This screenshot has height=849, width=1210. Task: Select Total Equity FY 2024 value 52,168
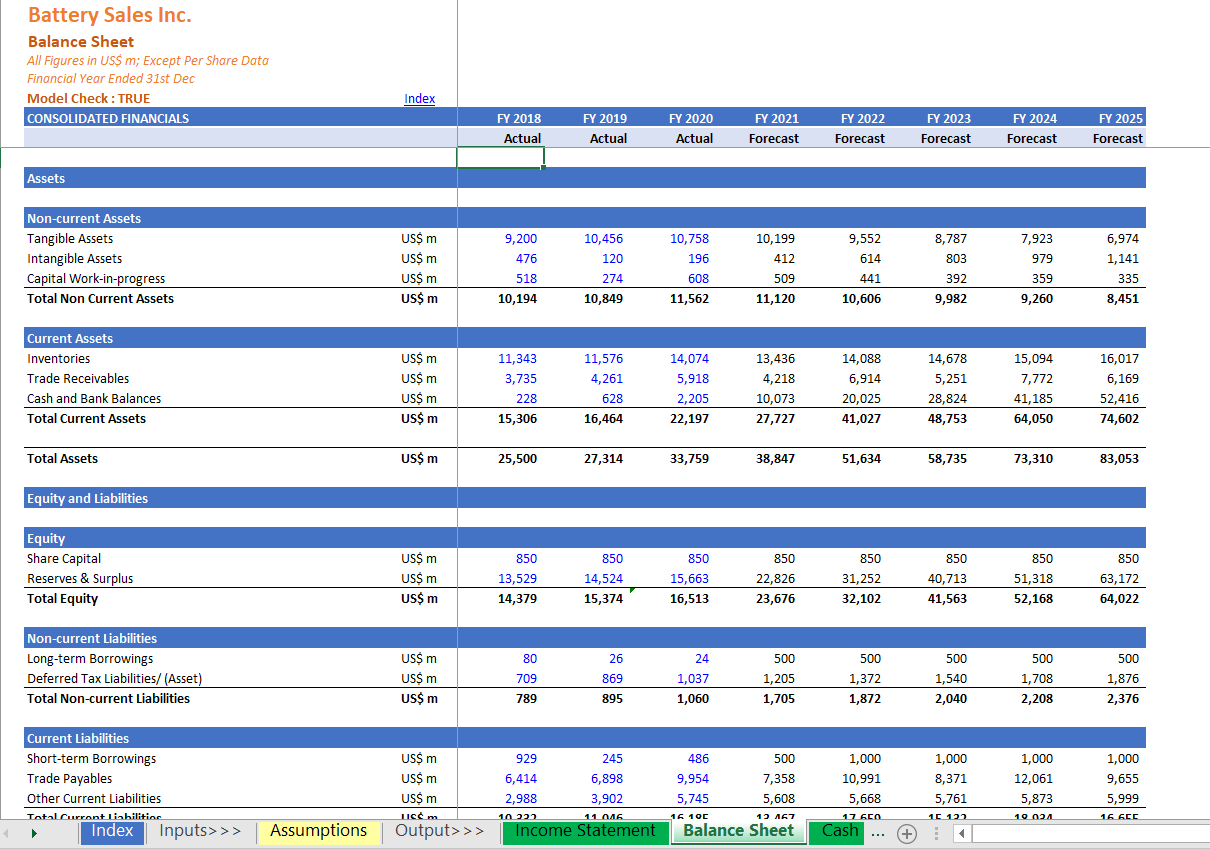point(1032,598)
